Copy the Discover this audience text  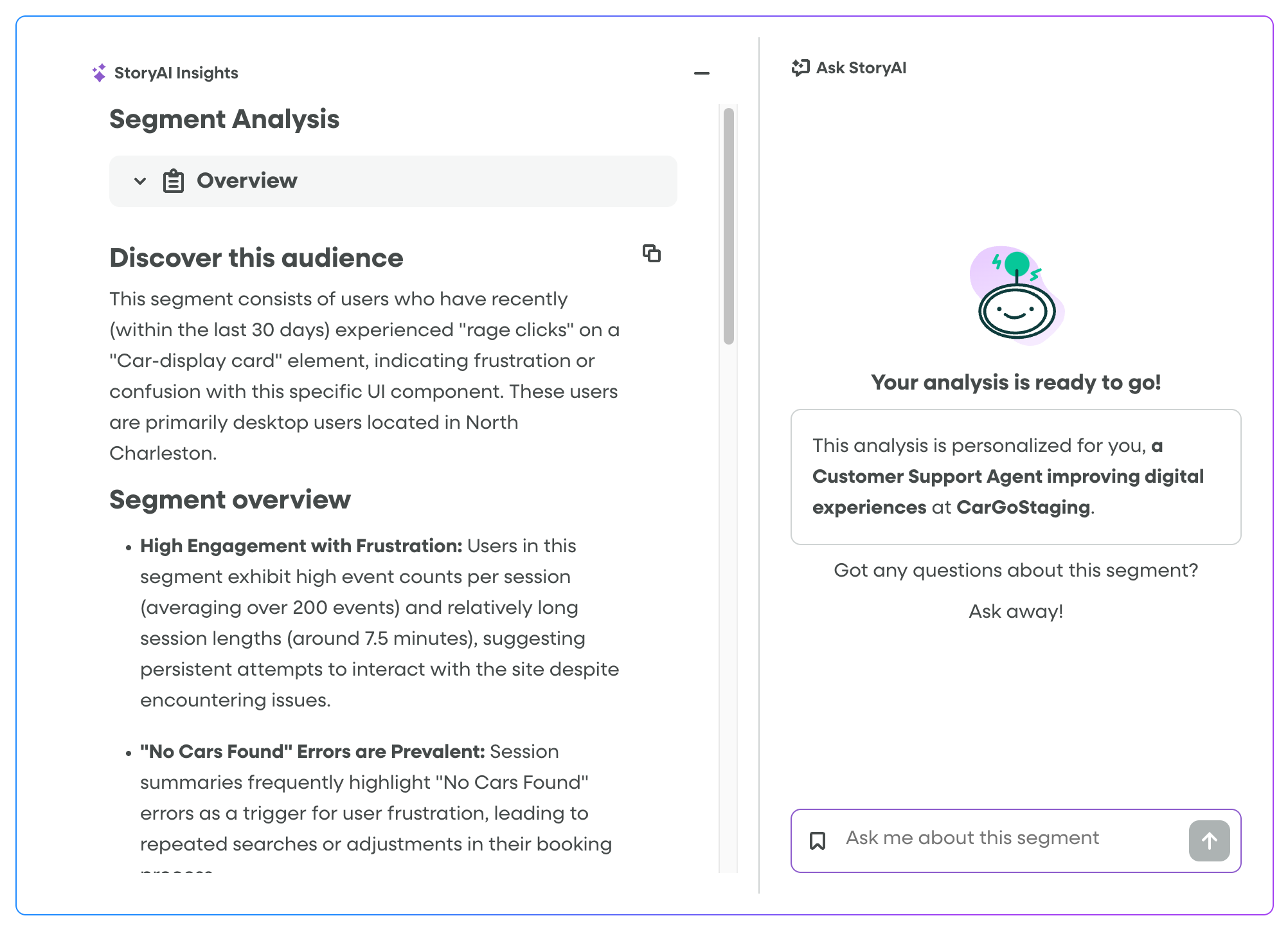652,254
